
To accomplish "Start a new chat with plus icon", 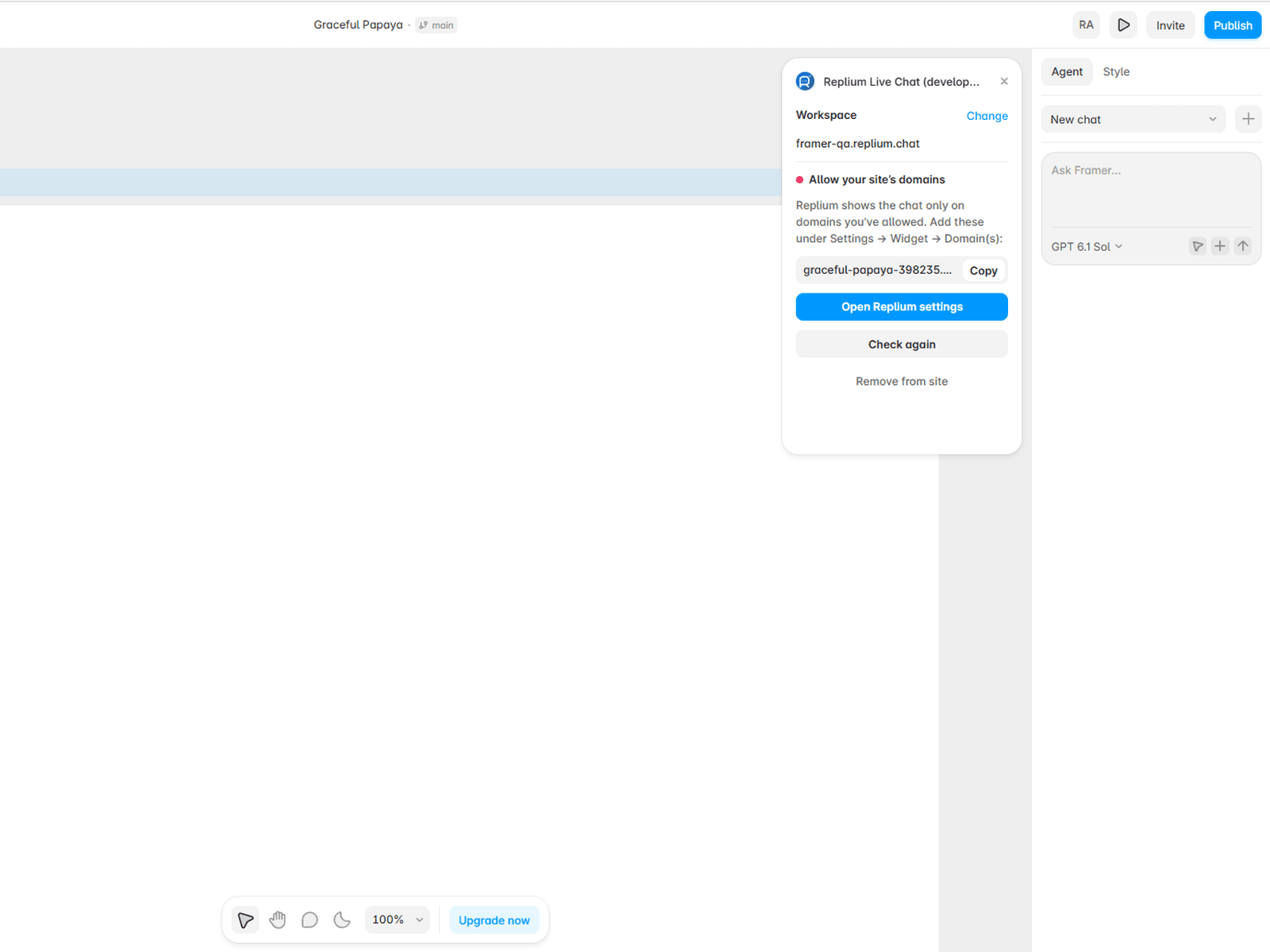I will pyautogui.click(x=1248, y=119).
